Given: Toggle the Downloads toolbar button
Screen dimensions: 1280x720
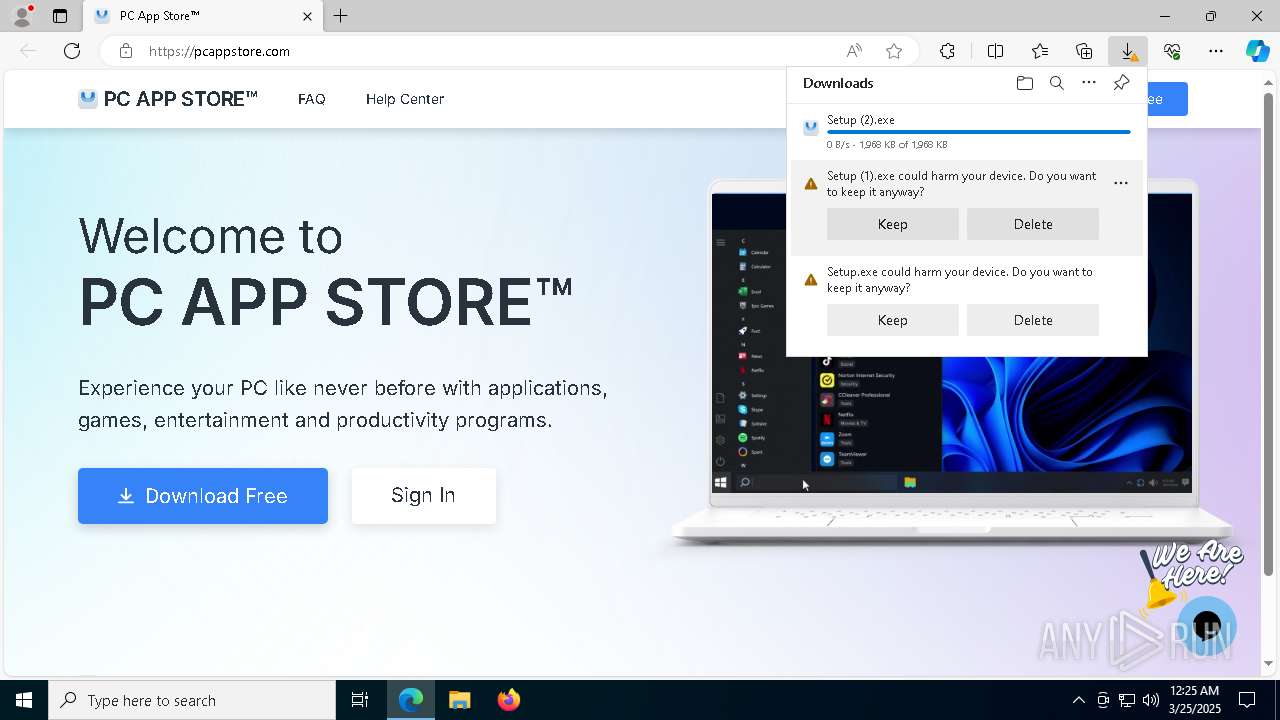Looking at the screenshot, I should coord(1128,51).
